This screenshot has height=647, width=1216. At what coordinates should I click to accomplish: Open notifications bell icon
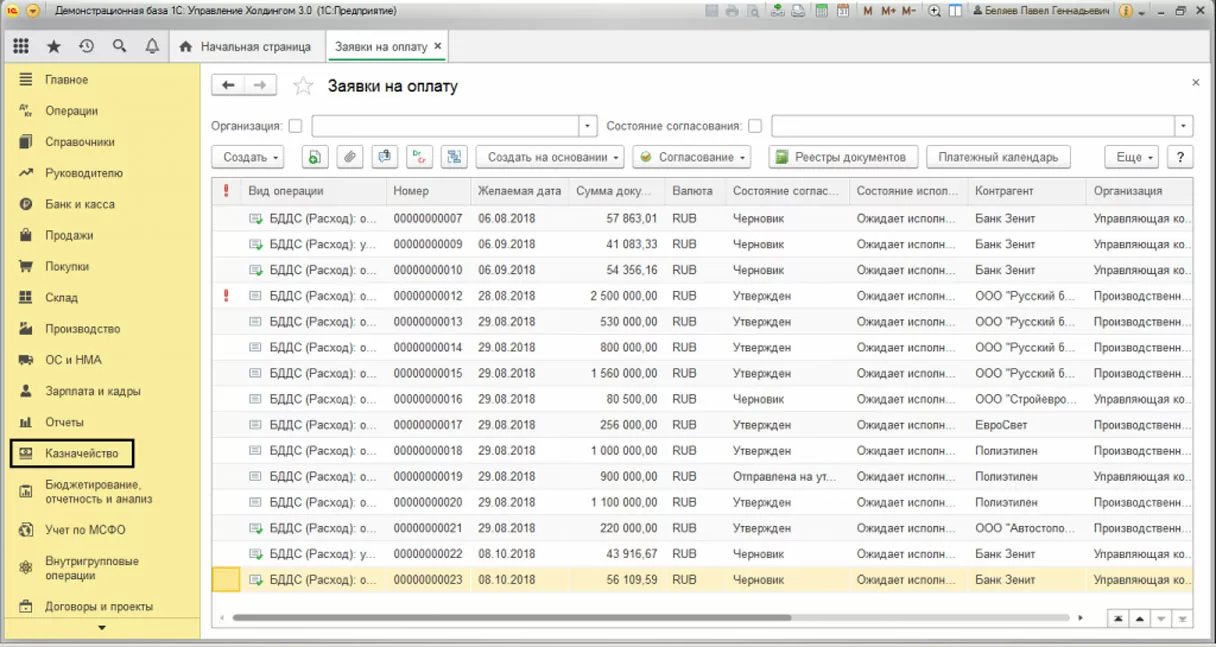[x=152, y=47]
